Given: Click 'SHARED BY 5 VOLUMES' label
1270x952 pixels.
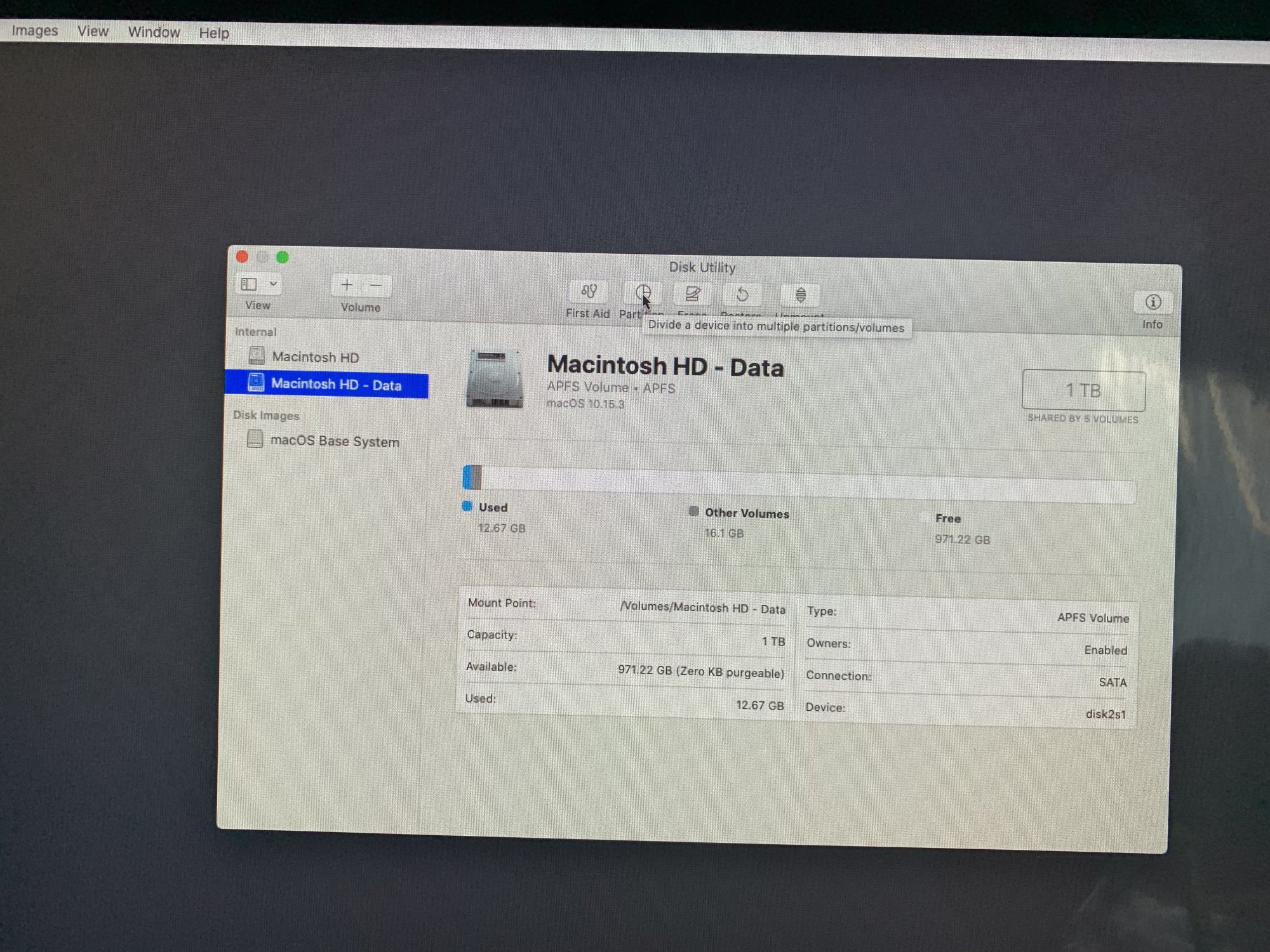Looking at the screenshot, I should [1083, 419].
